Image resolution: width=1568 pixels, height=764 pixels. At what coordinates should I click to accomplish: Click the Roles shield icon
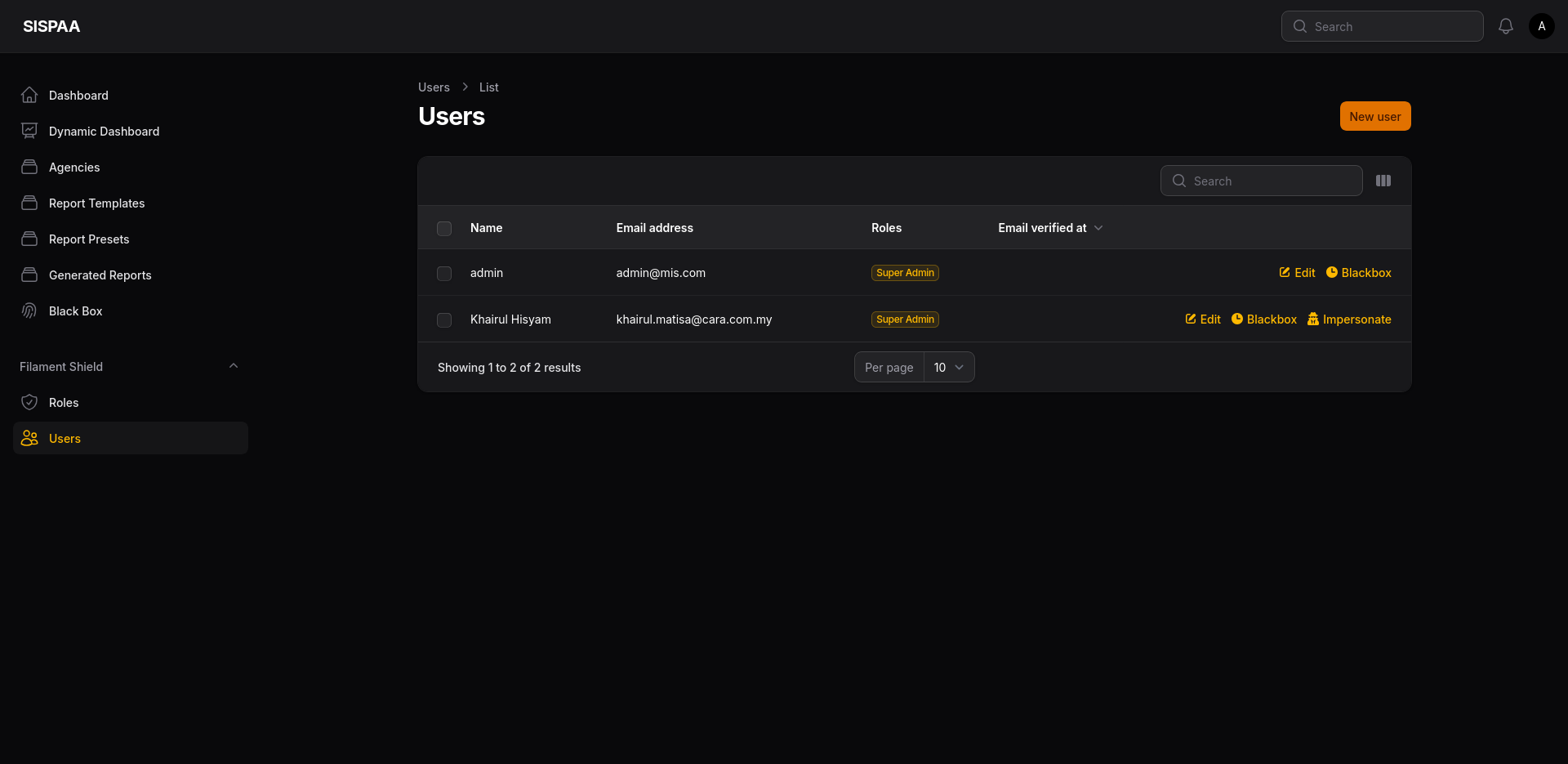[29, 402]
